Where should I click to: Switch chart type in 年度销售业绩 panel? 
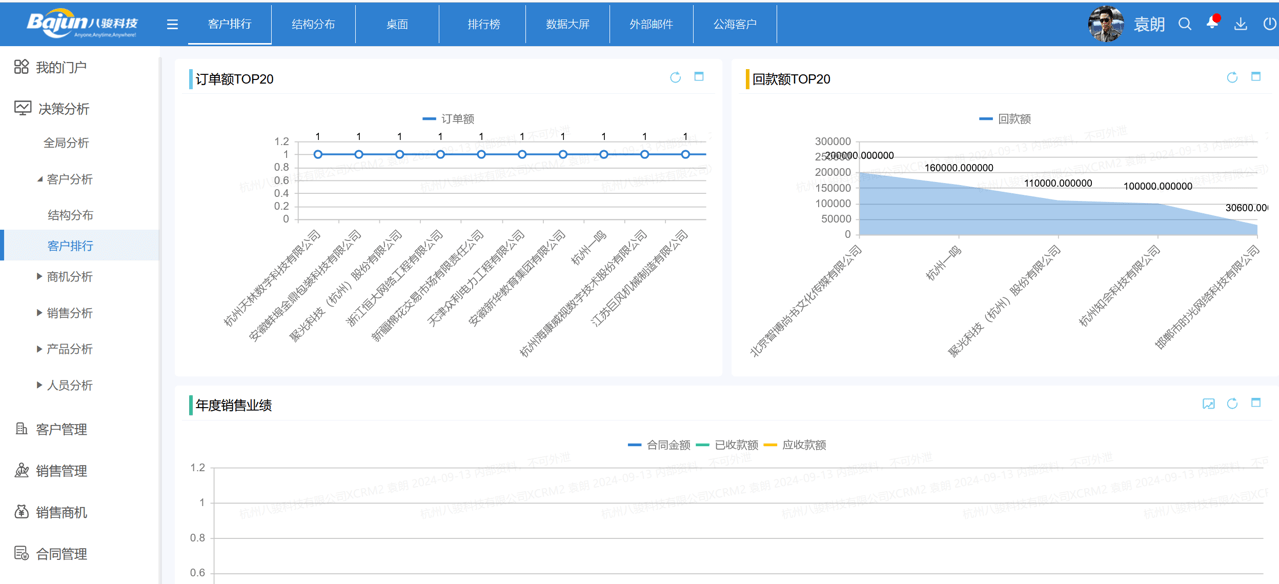click(x=1208, y=403)
